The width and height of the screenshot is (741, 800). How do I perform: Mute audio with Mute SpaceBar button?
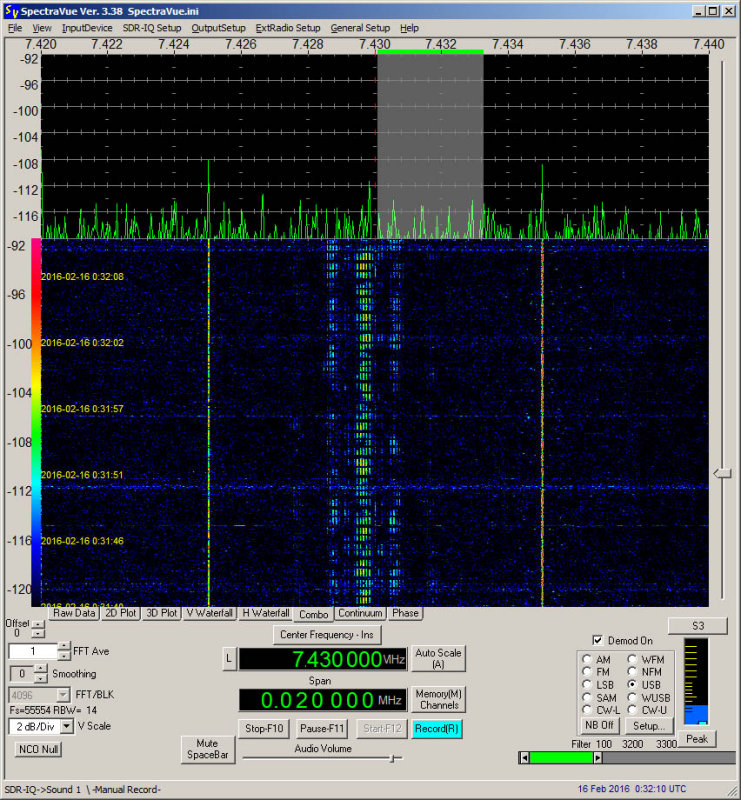point(208,749)
